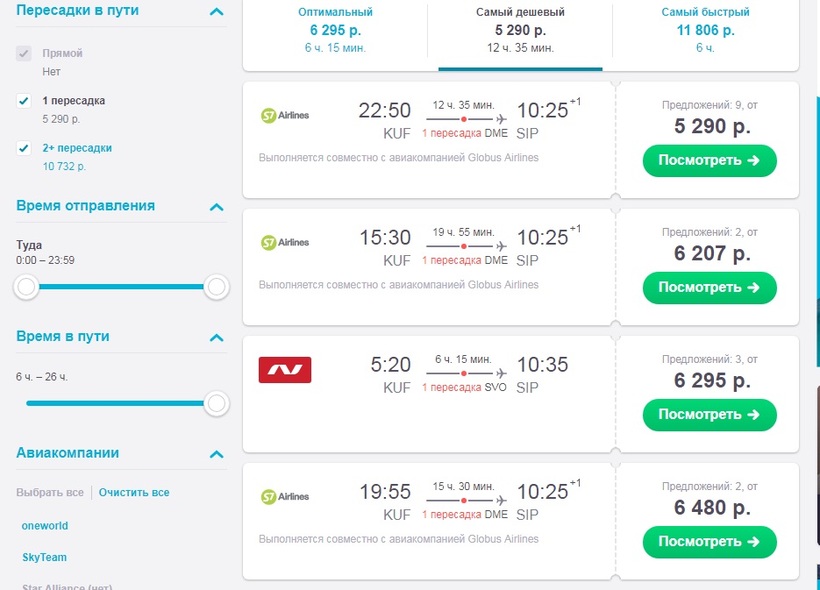Select the oneworld alliance filter
The width and height of the screenshot is (820, 590).
45,526
